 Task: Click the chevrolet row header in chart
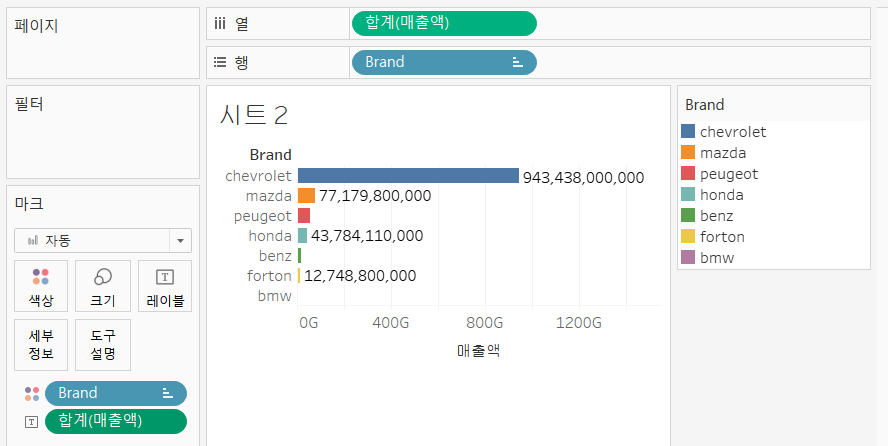pyautogui.click(x=258, y=176)
